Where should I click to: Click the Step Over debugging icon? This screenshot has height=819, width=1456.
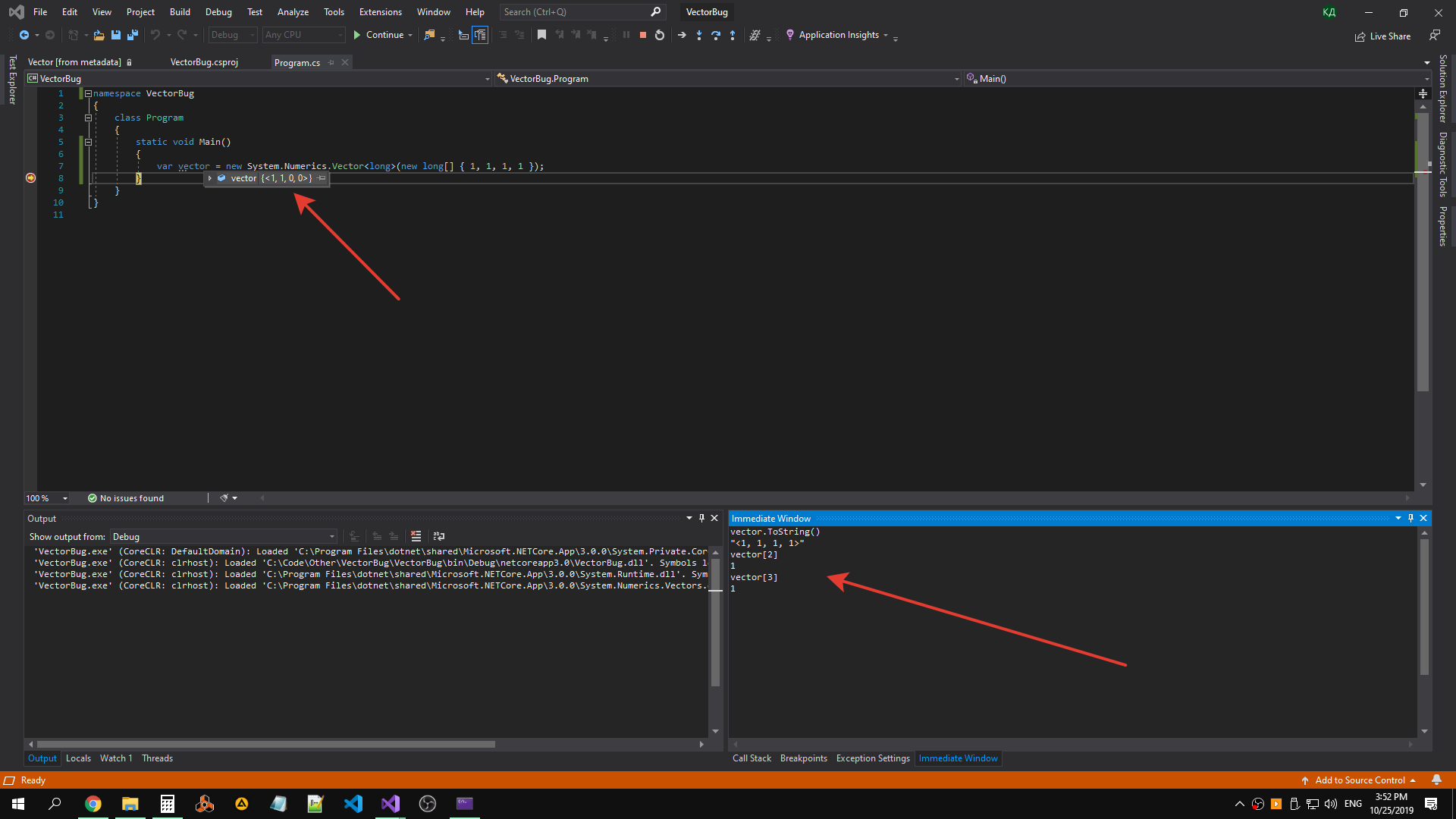tap(716, 35)
